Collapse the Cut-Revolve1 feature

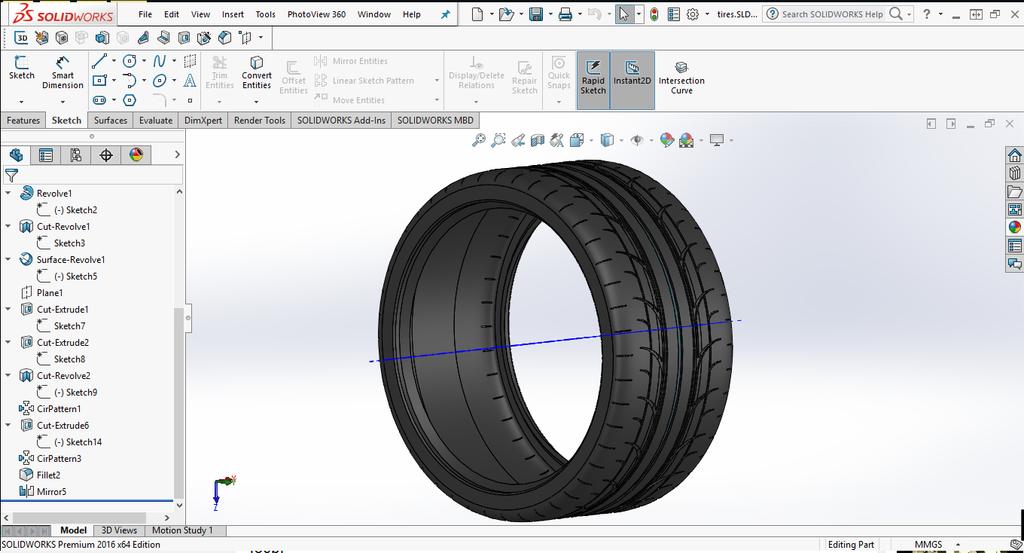(8, 226)
